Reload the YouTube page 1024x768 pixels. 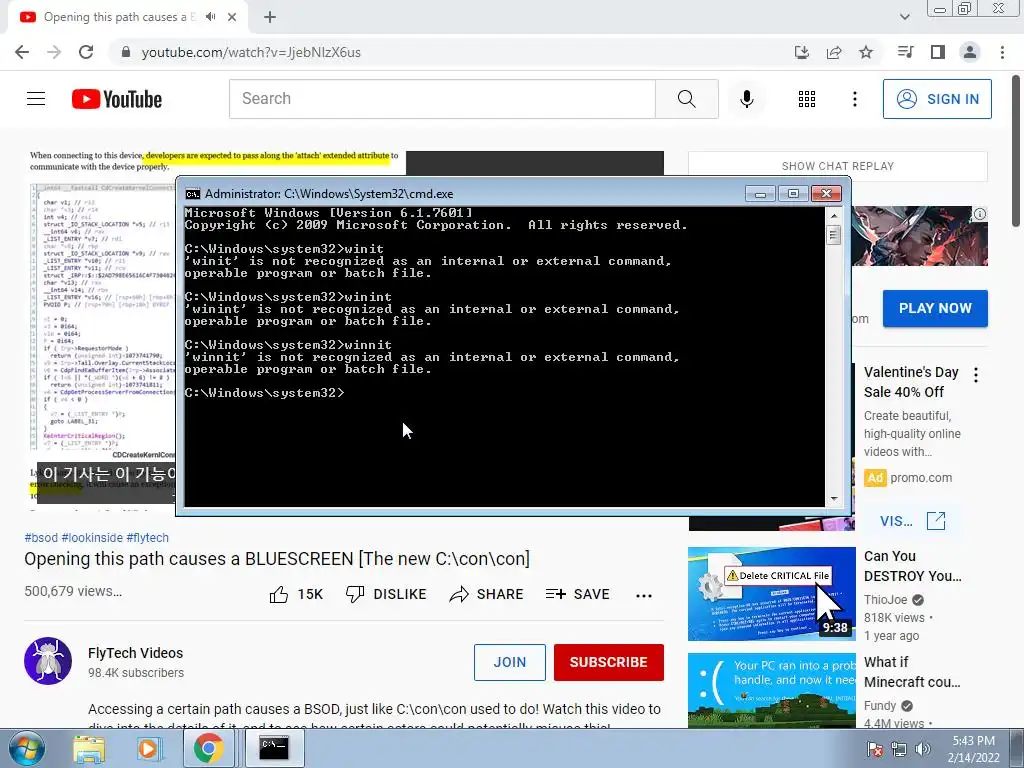point(86,52)
